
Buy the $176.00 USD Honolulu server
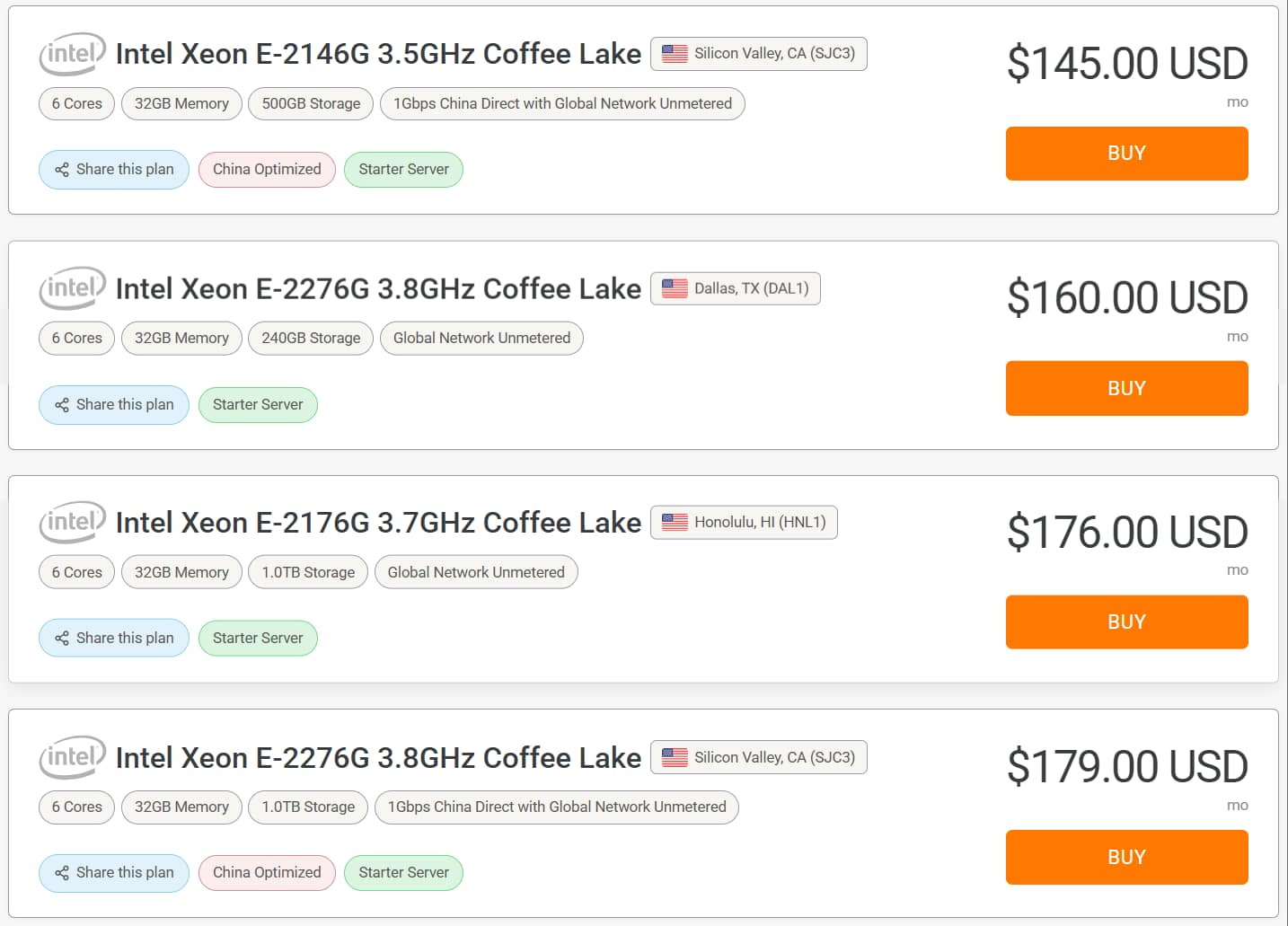click(1126, 622)
